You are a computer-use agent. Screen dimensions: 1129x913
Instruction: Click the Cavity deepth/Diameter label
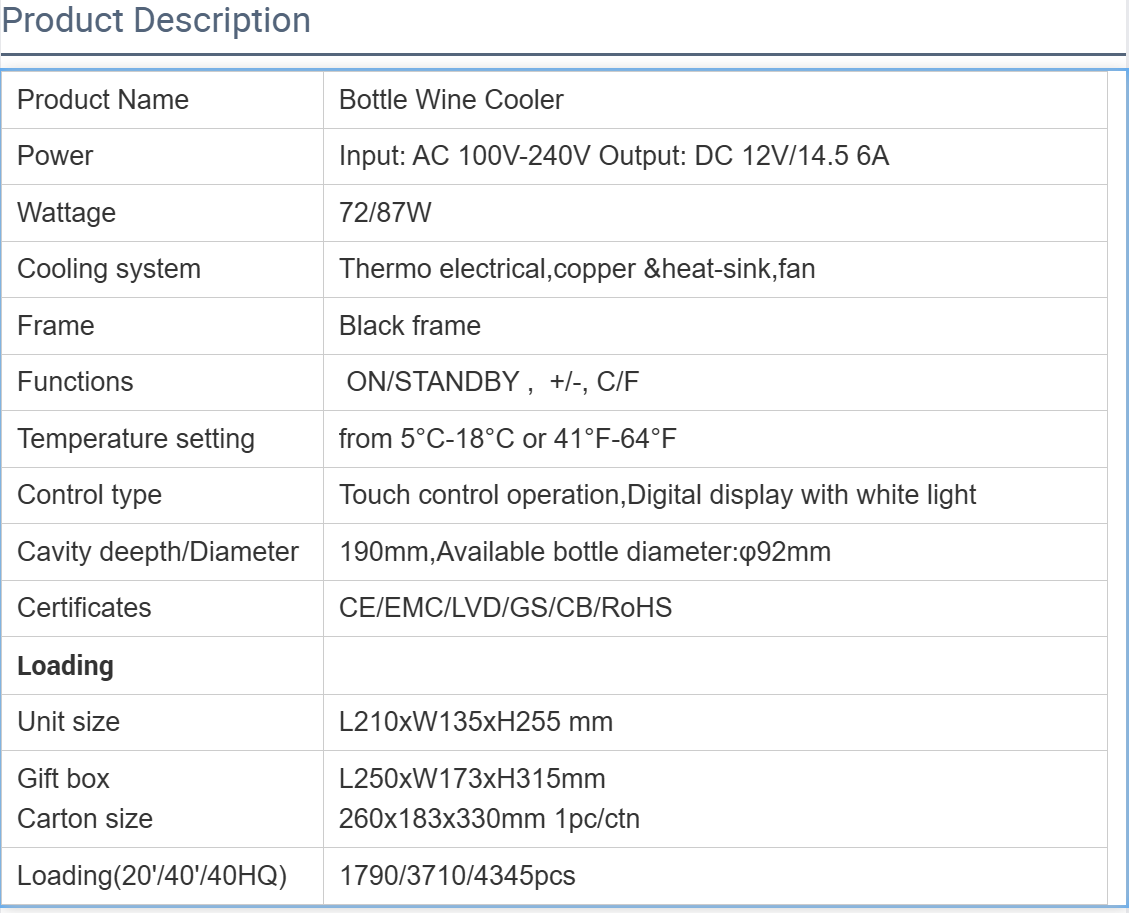tap(158, 552)
